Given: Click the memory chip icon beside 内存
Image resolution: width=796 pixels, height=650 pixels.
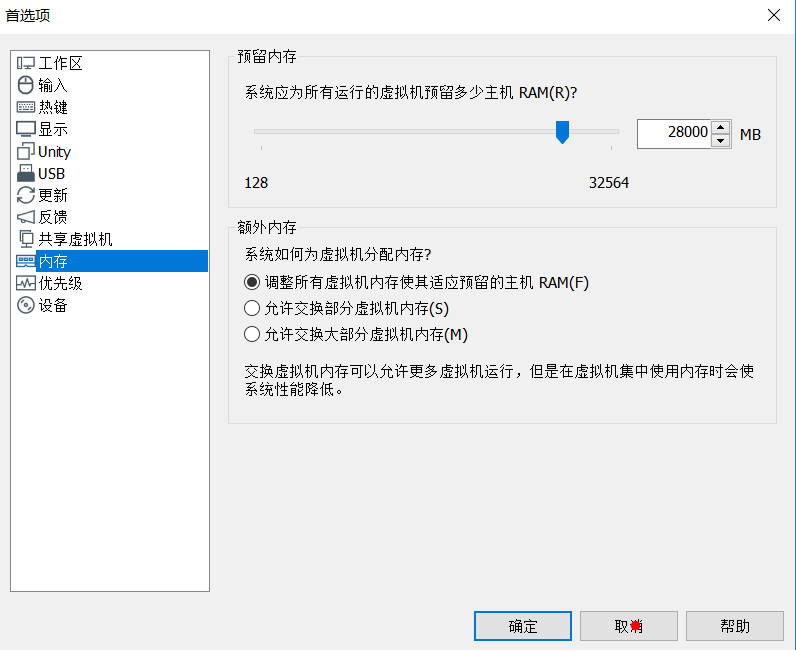Looking at the screenshot, I should [25, 261].
